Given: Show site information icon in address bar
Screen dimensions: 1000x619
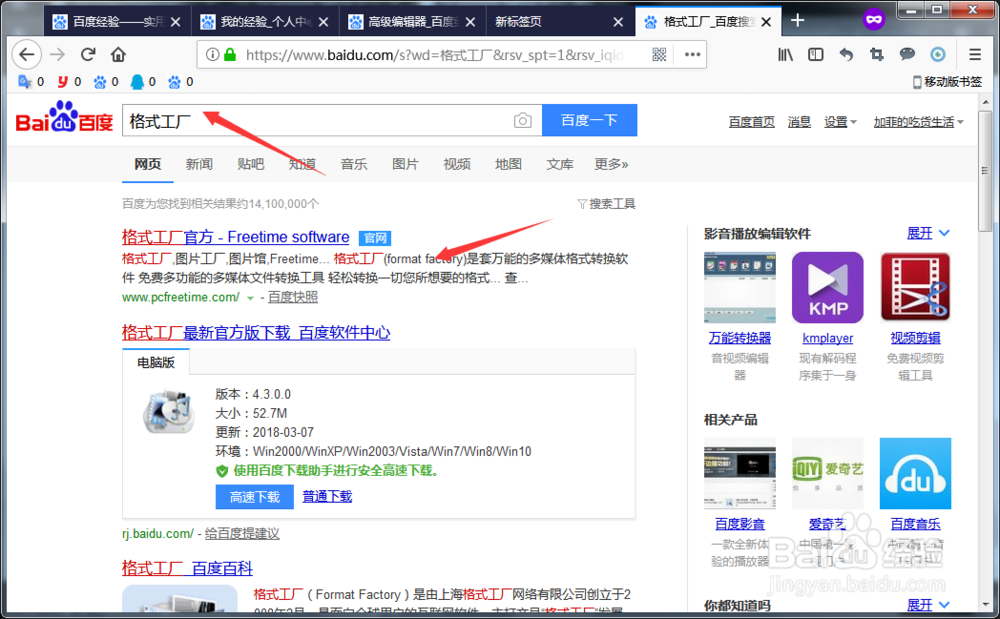Looking at the screenshot, I should click(x=212, y=55).
